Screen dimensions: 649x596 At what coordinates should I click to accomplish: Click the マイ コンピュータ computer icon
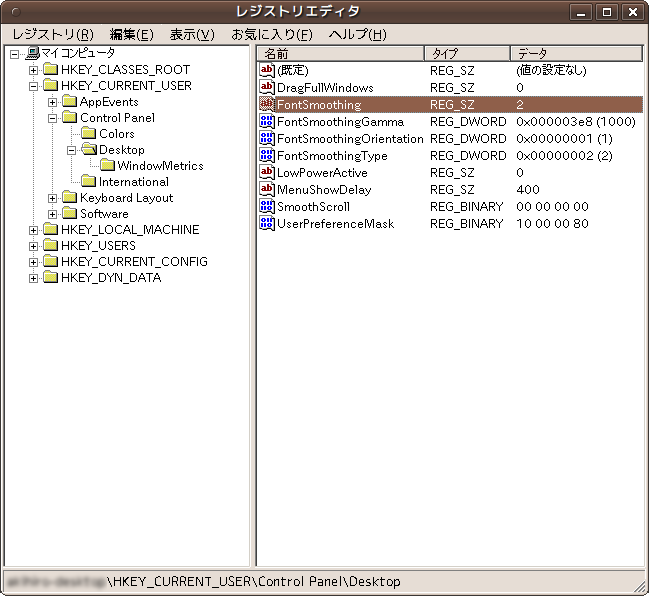33,53
